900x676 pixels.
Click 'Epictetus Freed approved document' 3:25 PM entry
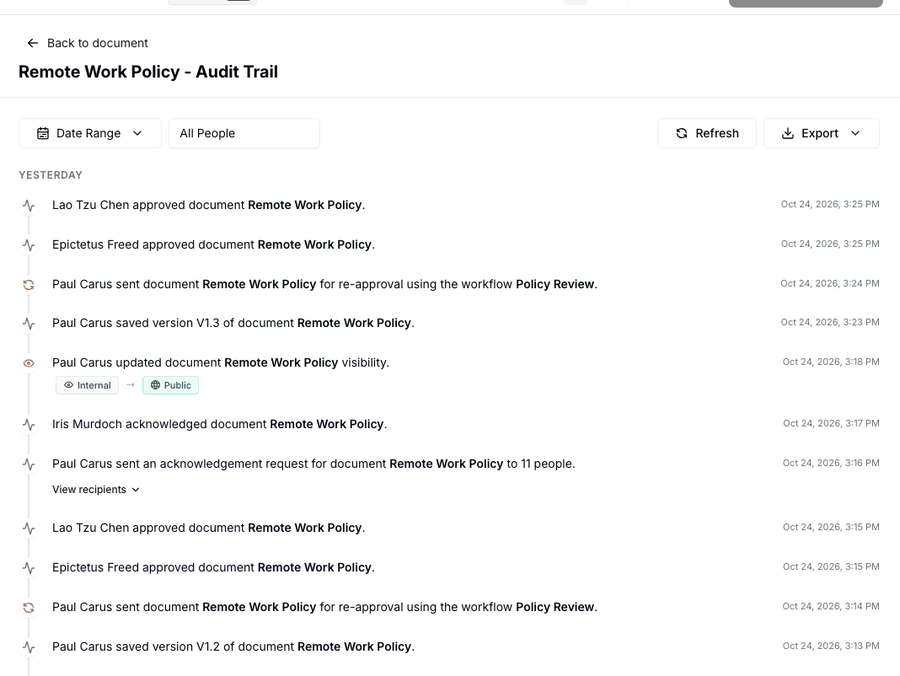tap(214, 244)
